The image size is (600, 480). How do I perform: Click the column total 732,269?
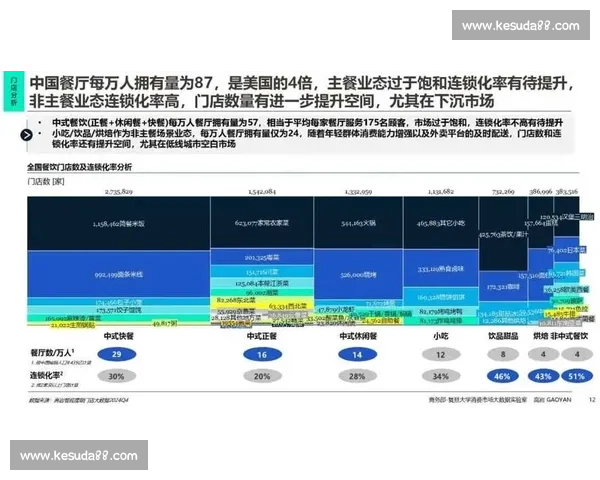503,191
